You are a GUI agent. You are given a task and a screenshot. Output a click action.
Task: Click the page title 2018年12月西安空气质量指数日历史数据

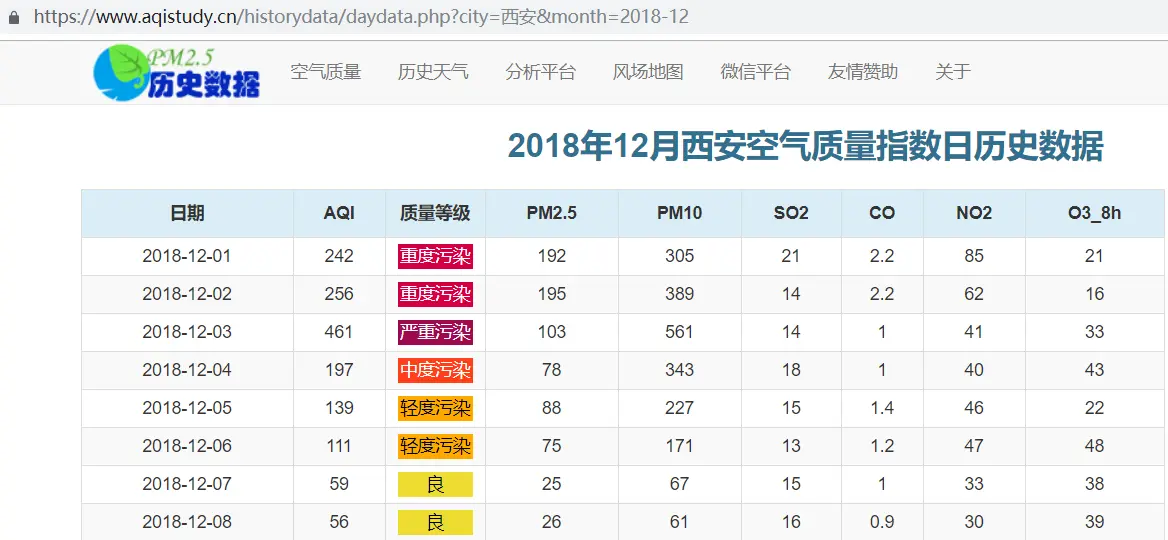[x=805, y=146]
